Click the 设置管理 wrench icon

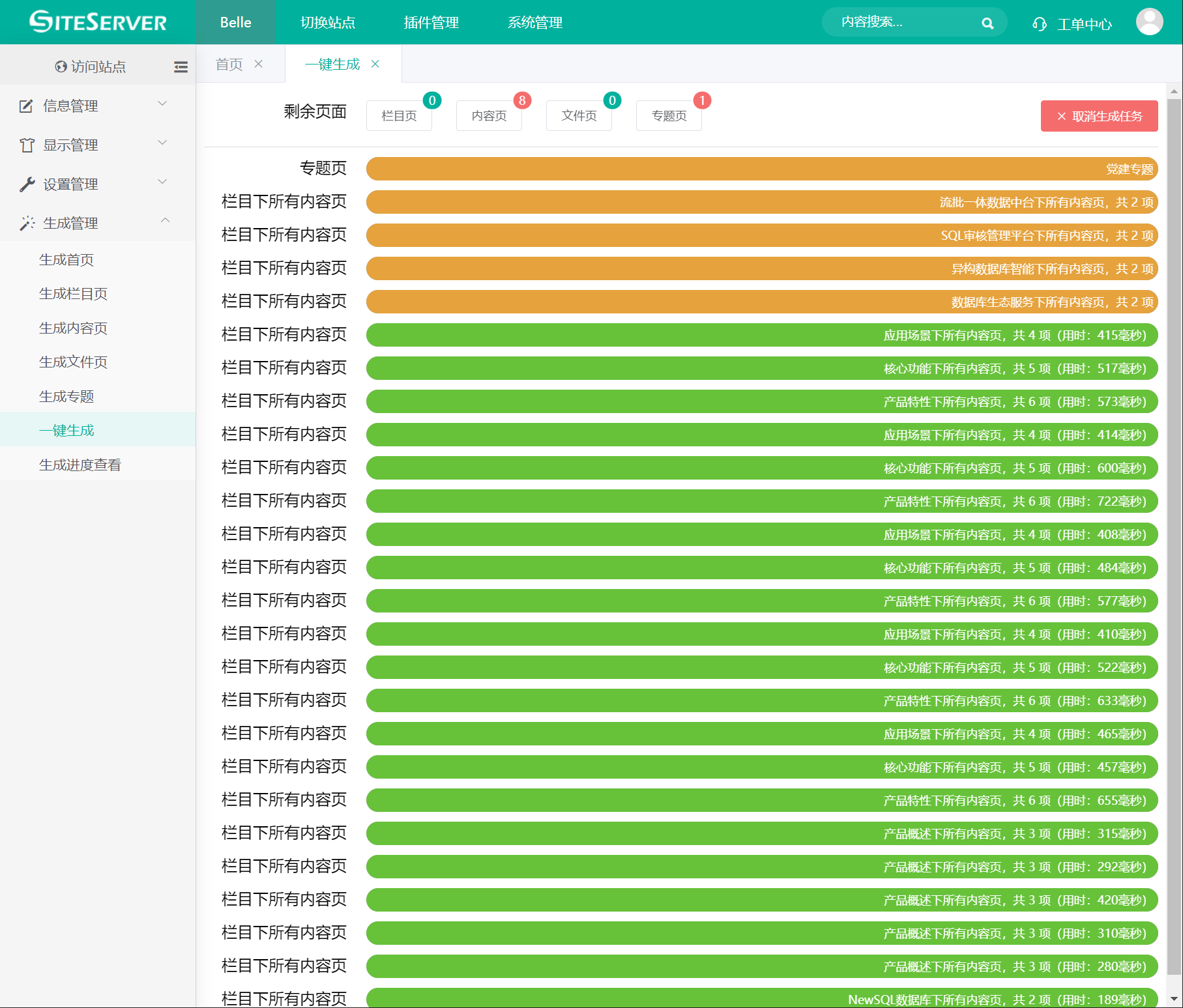[x=27, y=184]
